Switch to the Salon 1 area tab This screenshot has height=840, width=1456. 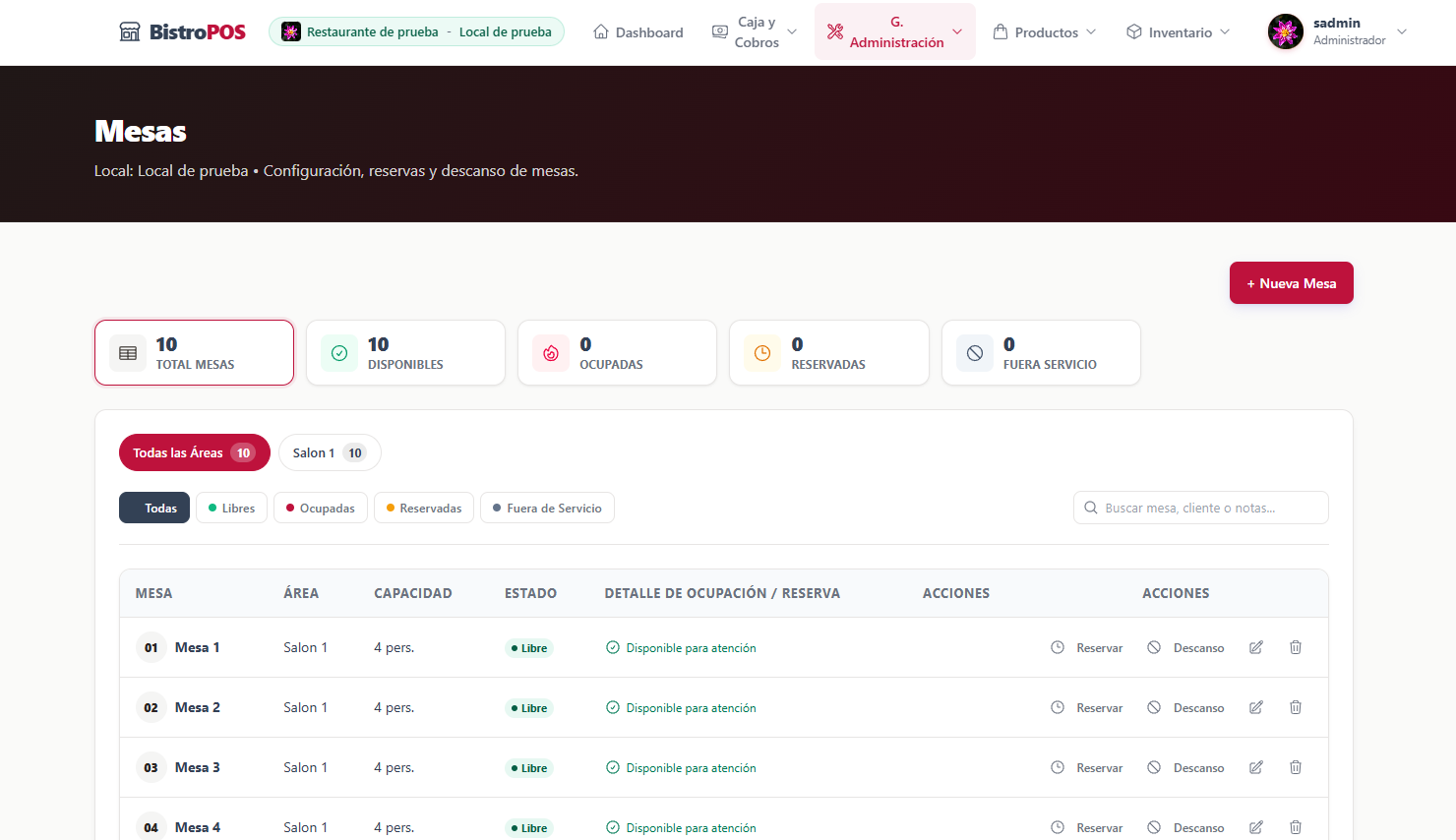pos(330,452)
